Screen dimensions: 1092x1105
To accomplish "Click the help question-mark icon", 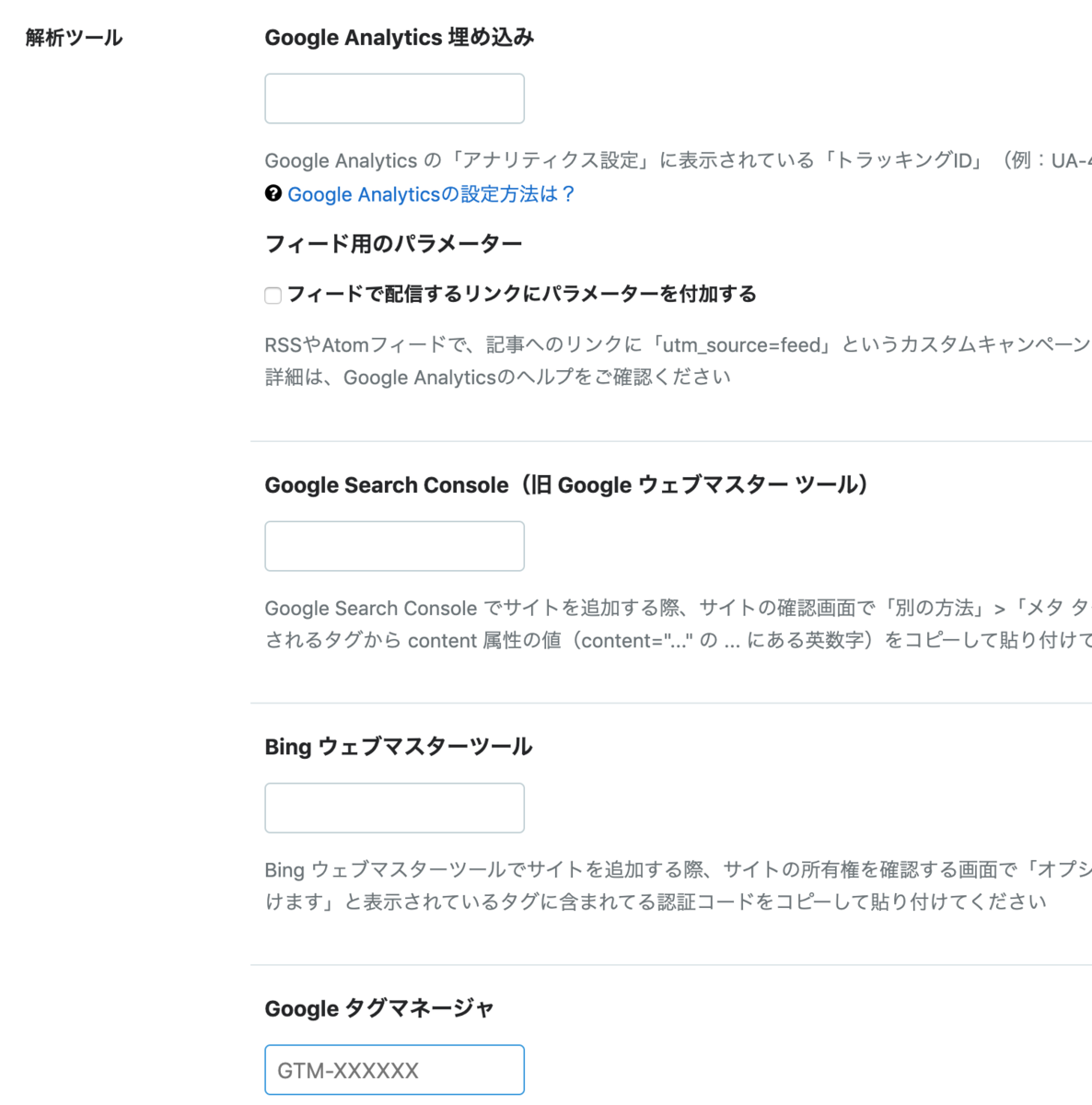I will (x=273, y=193).
